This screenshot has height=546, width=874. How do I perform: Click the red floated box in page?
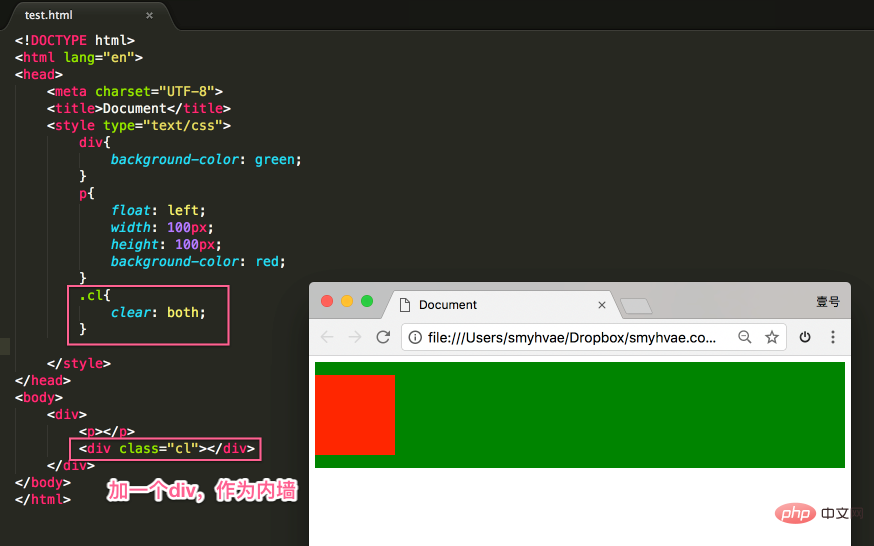355,415
